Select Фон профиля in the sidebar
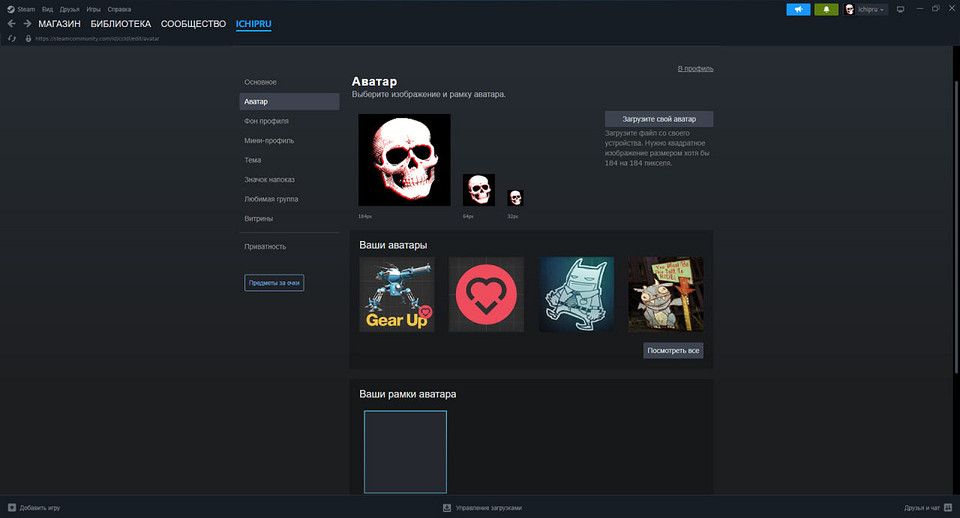Viewport: 960px width, 518px height. tap(266, 121)
